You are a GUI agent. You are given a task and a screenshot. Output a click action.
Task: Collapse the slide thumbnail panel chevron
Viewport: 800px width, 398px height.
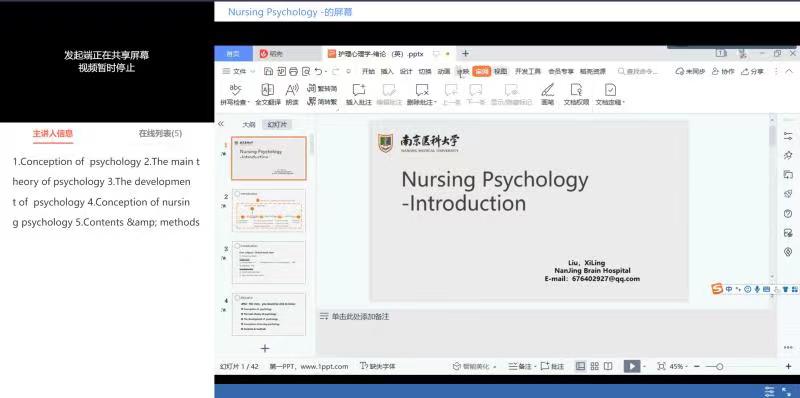coord(221,124)
